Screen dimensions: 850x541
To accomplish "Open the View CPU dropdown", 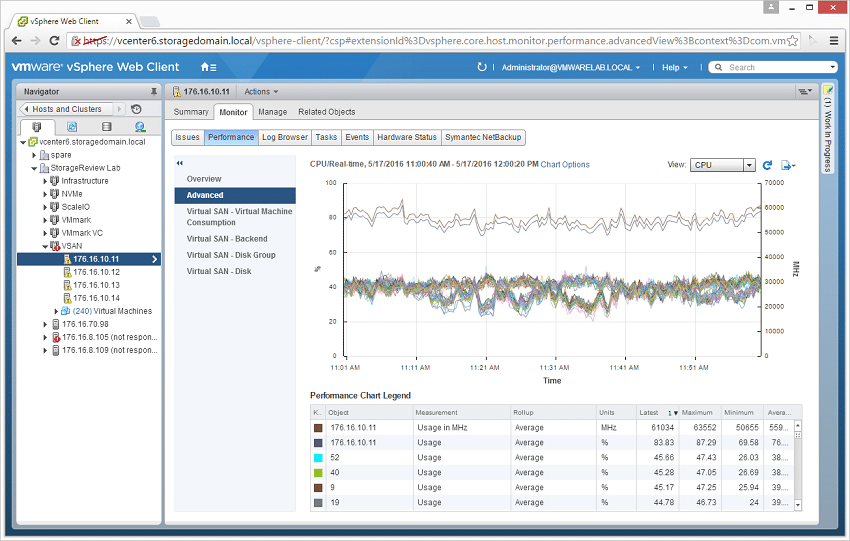I will point(722,165).
